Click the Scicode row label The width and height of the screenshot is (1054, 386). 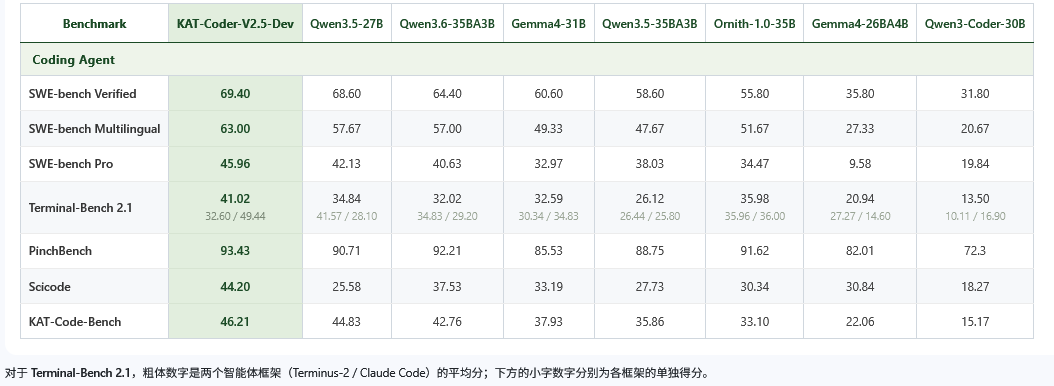click(x=49, y=286)
